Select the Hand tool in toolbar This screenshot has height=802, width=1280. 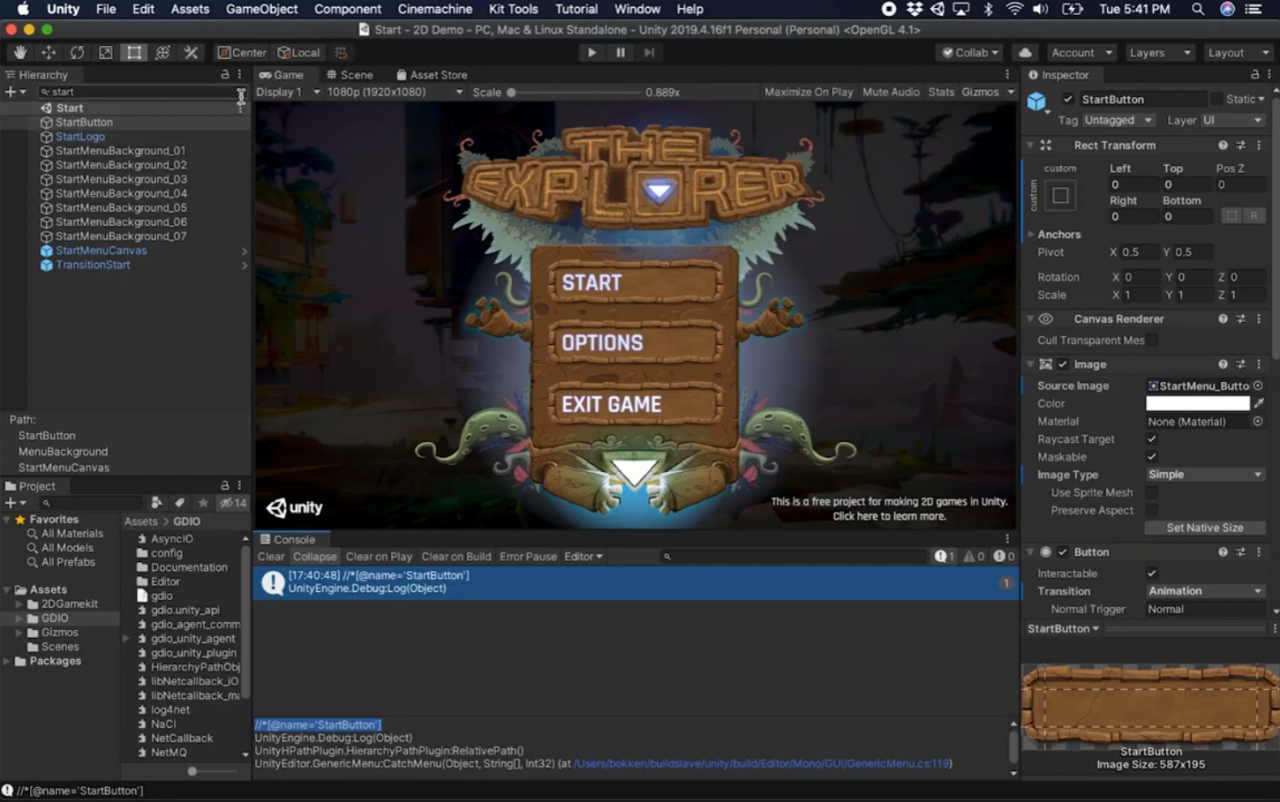pyautogui.click(x=20, y=53)
